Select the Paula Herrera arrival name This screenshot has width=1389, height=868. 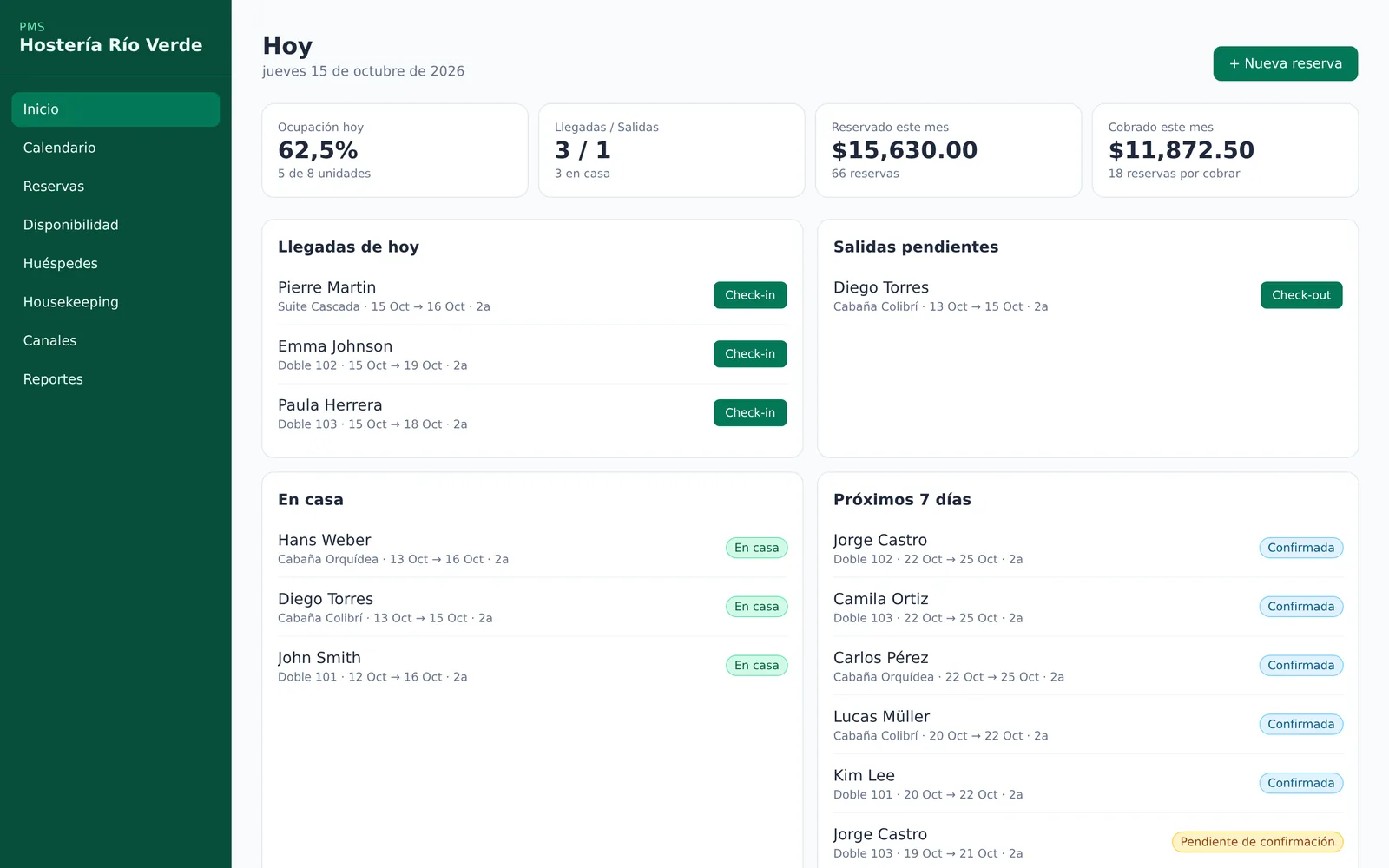[330, 405]
